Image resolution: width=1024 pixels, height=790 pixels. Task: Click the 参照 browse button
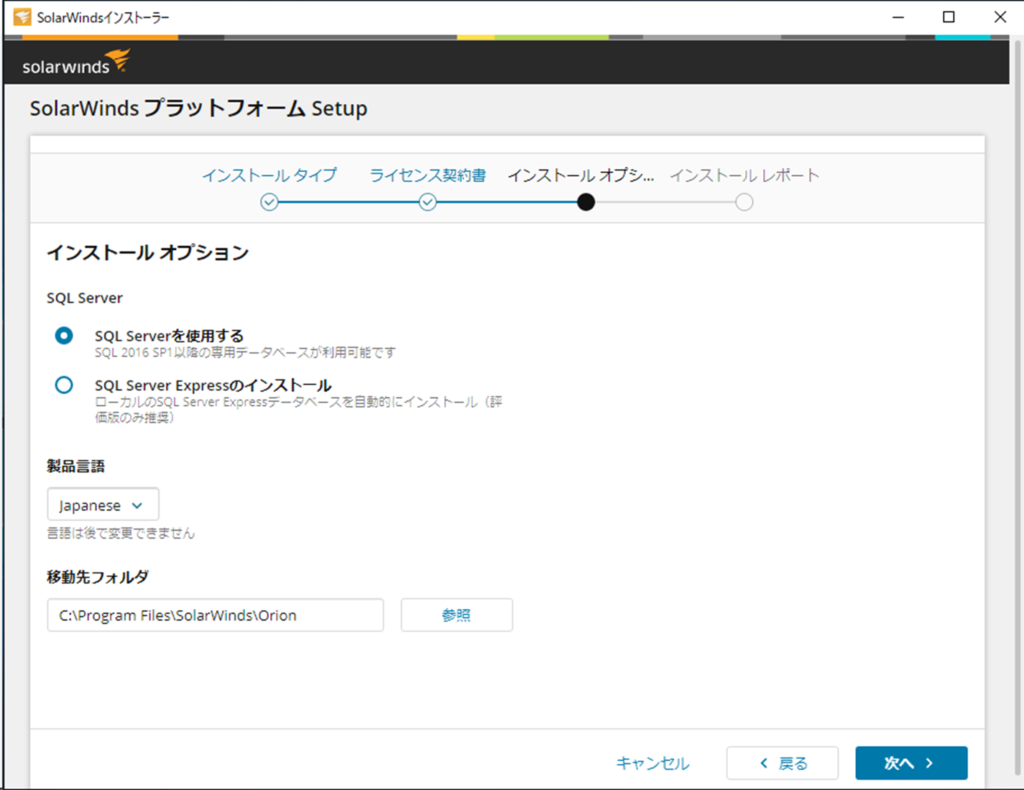point(456,615)
